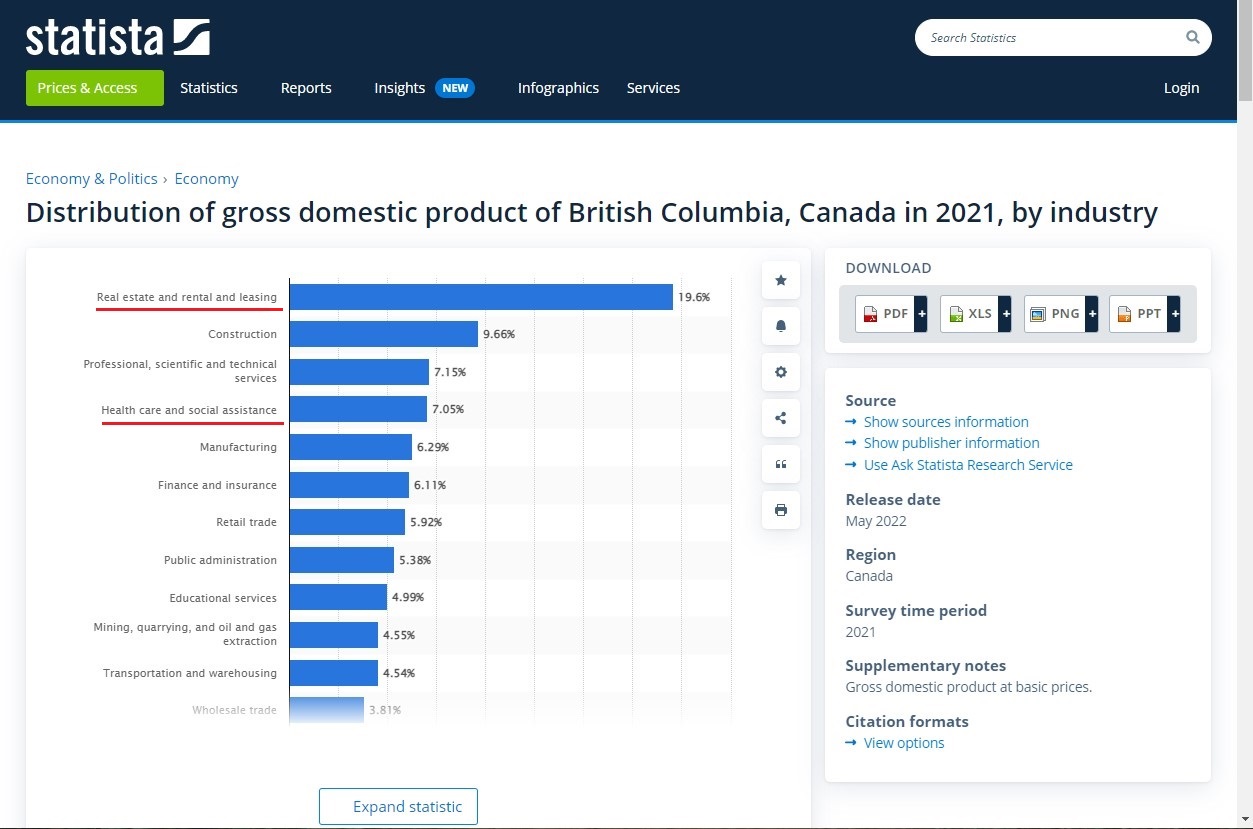Click the magnifier search icon
This screenshot has height=829, width=1253.
[x=1192, y=38]
